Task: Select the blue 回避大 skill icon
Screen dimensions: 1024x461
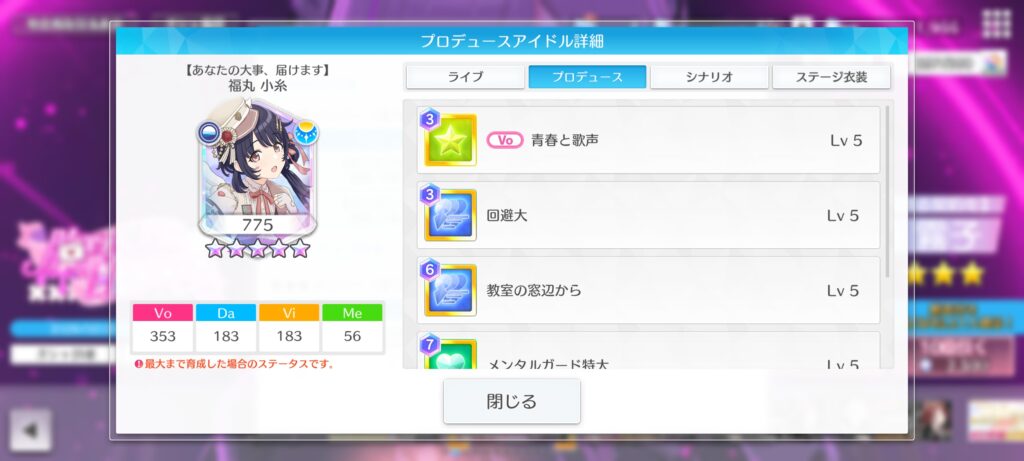Action: 450,215
